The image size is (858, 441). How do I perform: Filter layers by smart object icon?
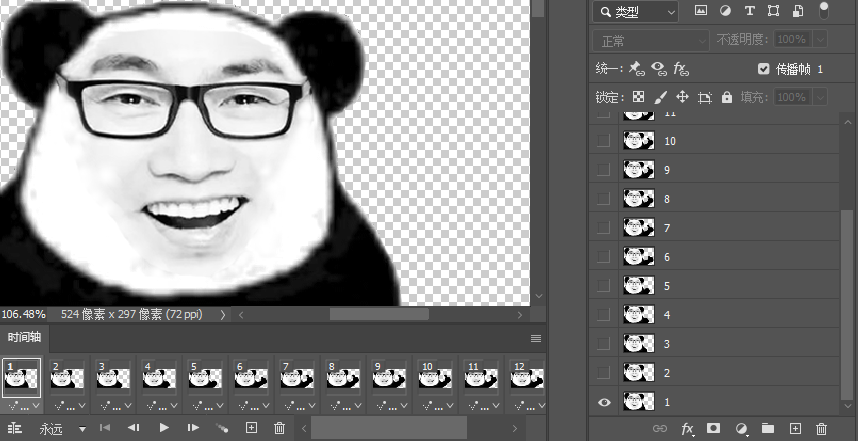[x=798, y=10]
